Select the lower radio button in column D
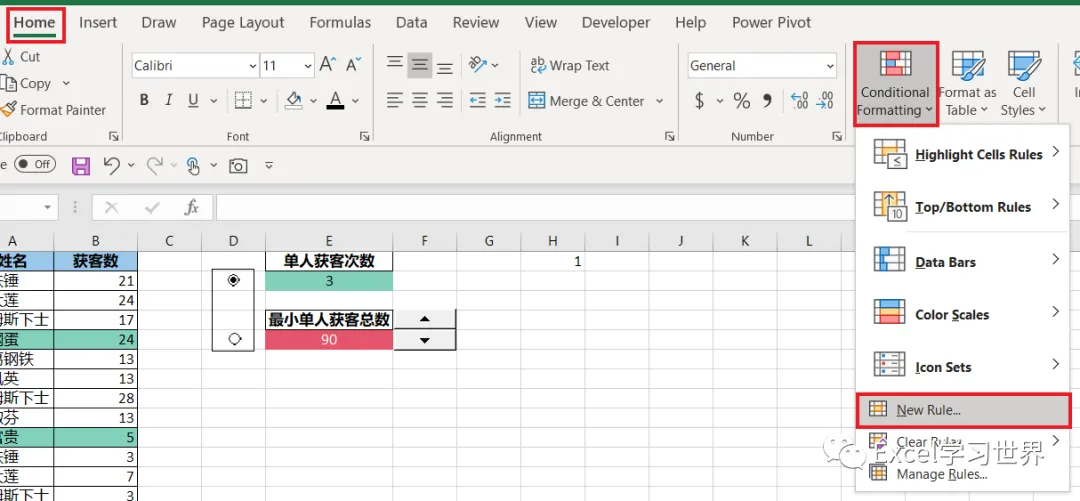The width and height of the screenshot is (1080, 501). click(x=234, y=339)
